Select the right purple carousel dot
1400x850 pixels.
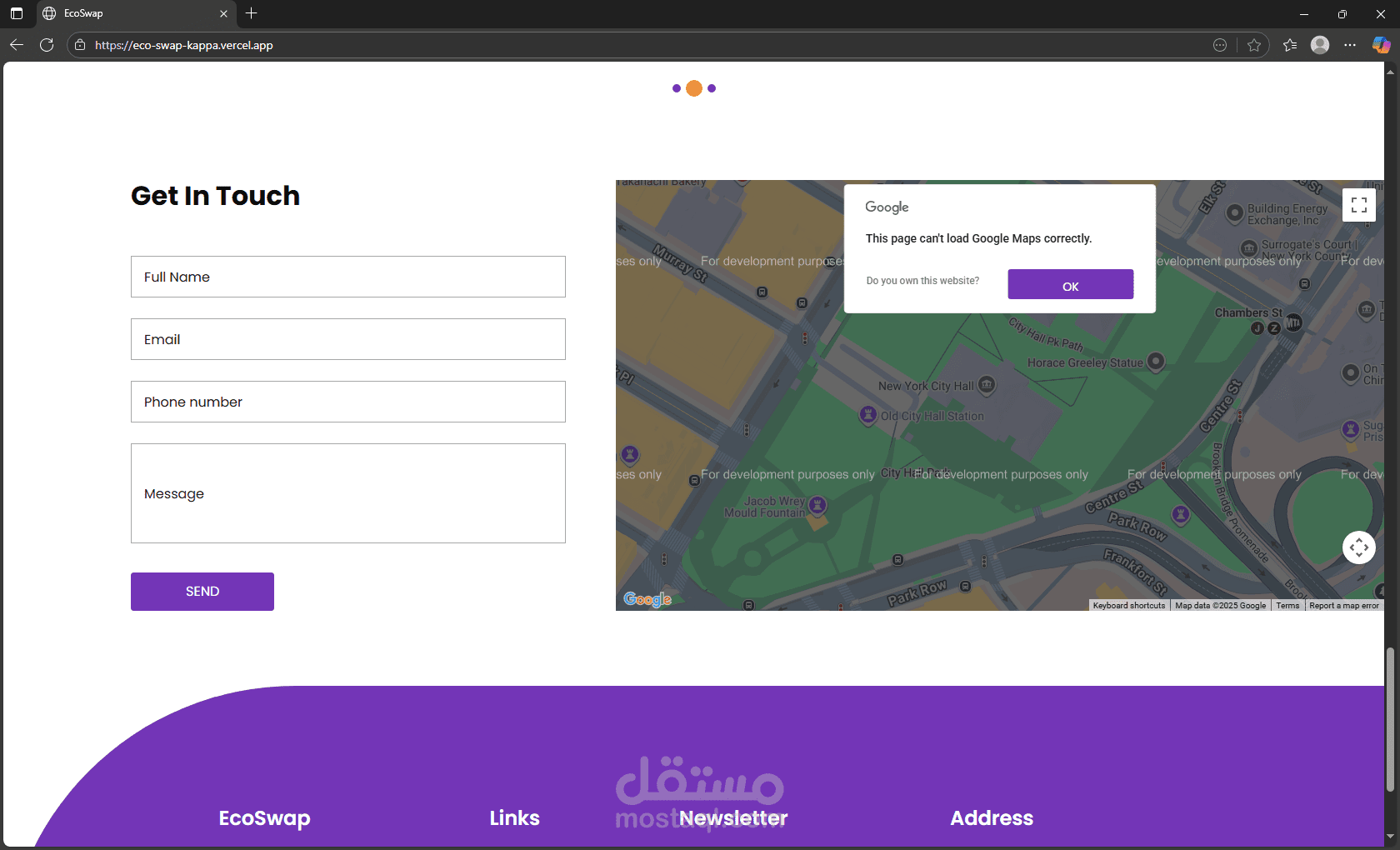[712, 88]
